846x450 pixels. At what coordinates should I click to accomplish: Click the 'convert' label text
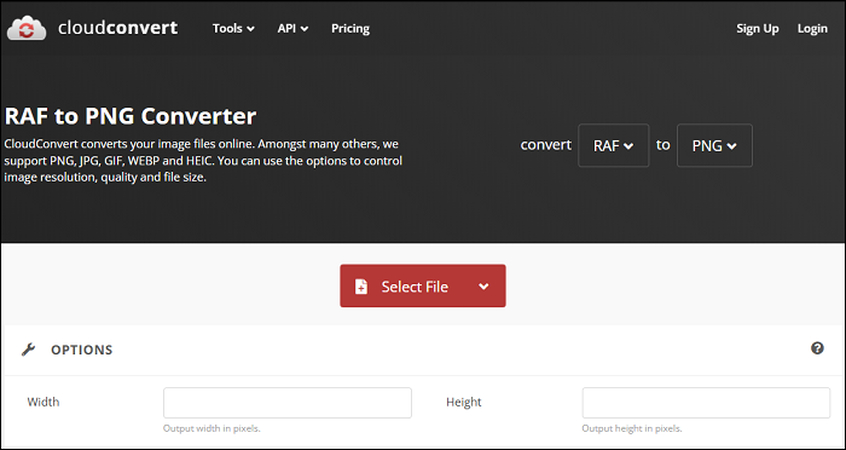tap(545, 145)
